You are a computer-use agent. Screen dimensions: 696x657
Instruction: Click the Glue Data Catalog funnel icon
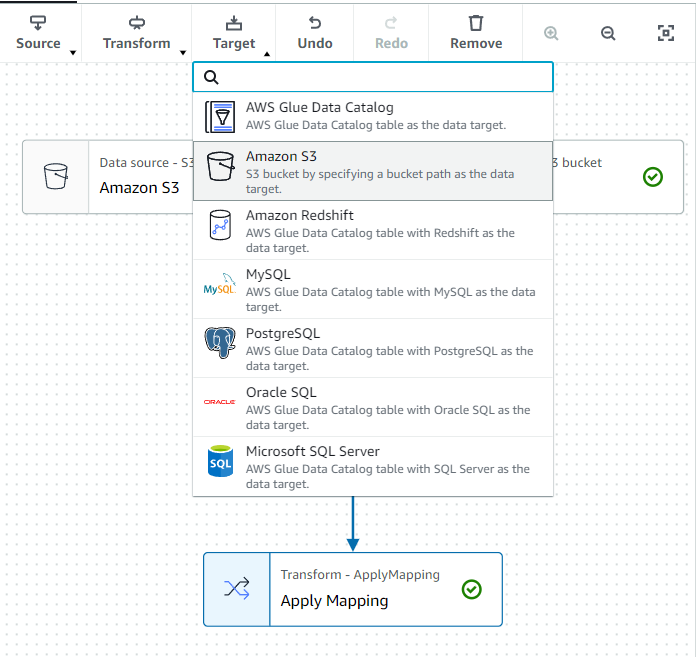pos(220,117)
